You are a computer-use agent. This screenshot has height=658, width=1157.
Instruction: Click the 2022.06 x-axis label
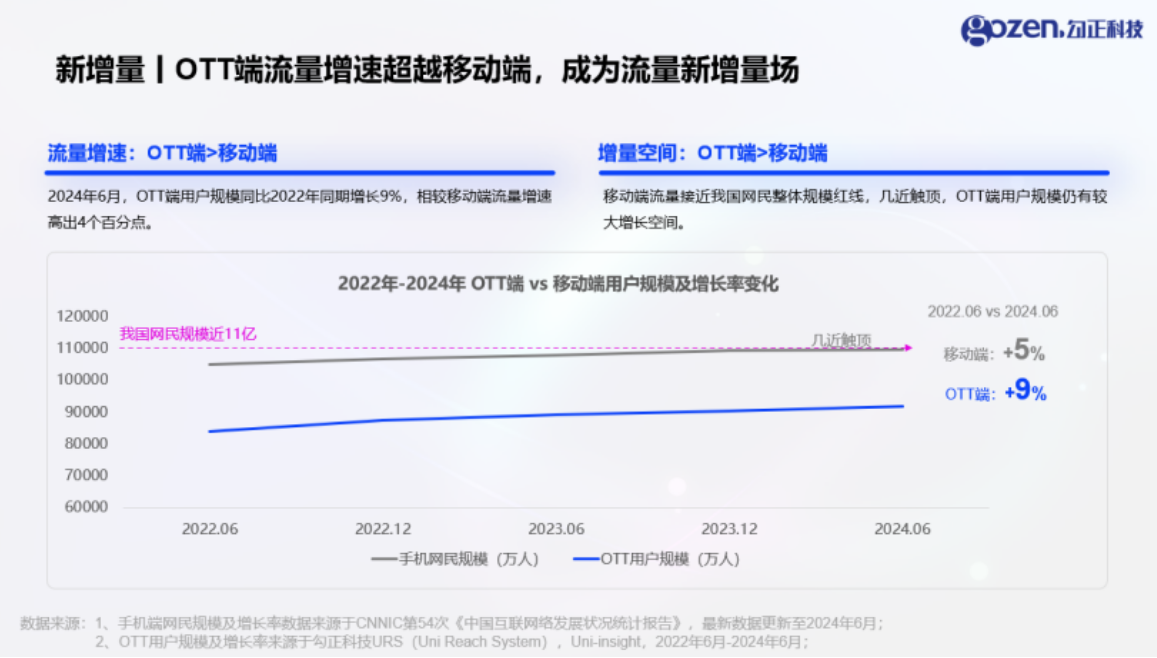(x=210, y=529)
